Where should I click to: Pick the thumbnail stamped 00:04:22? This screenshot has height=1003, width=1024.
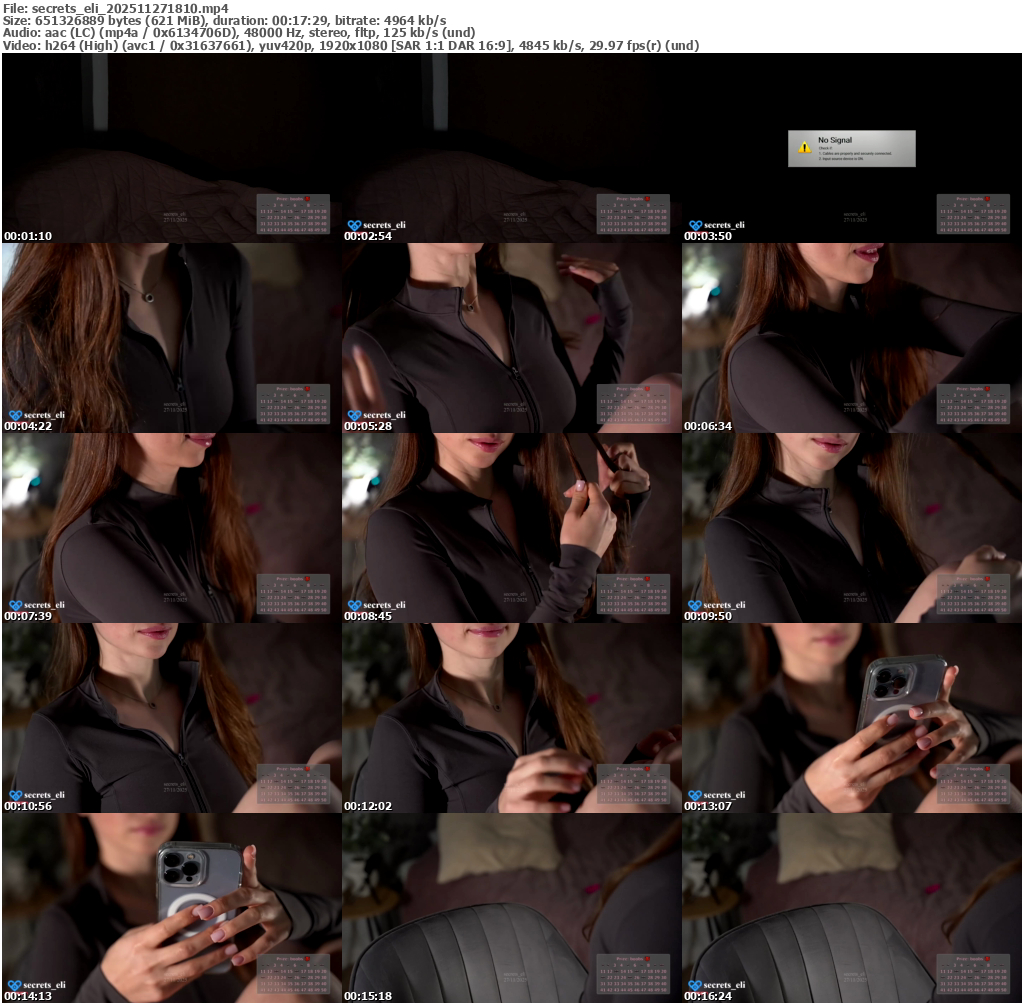click(x=172, y=338)
